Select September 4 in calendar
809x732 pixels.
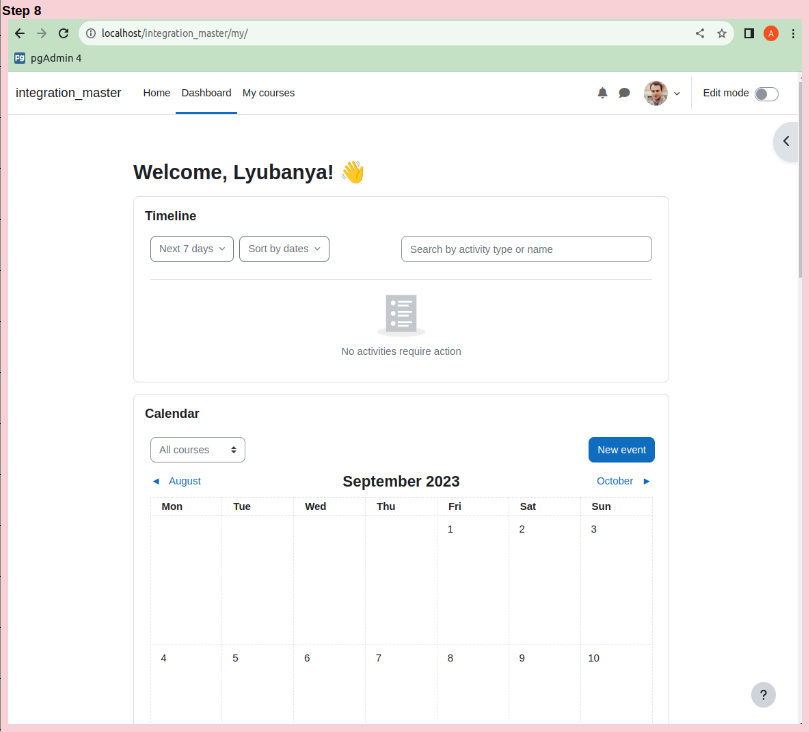pos(164,658)
